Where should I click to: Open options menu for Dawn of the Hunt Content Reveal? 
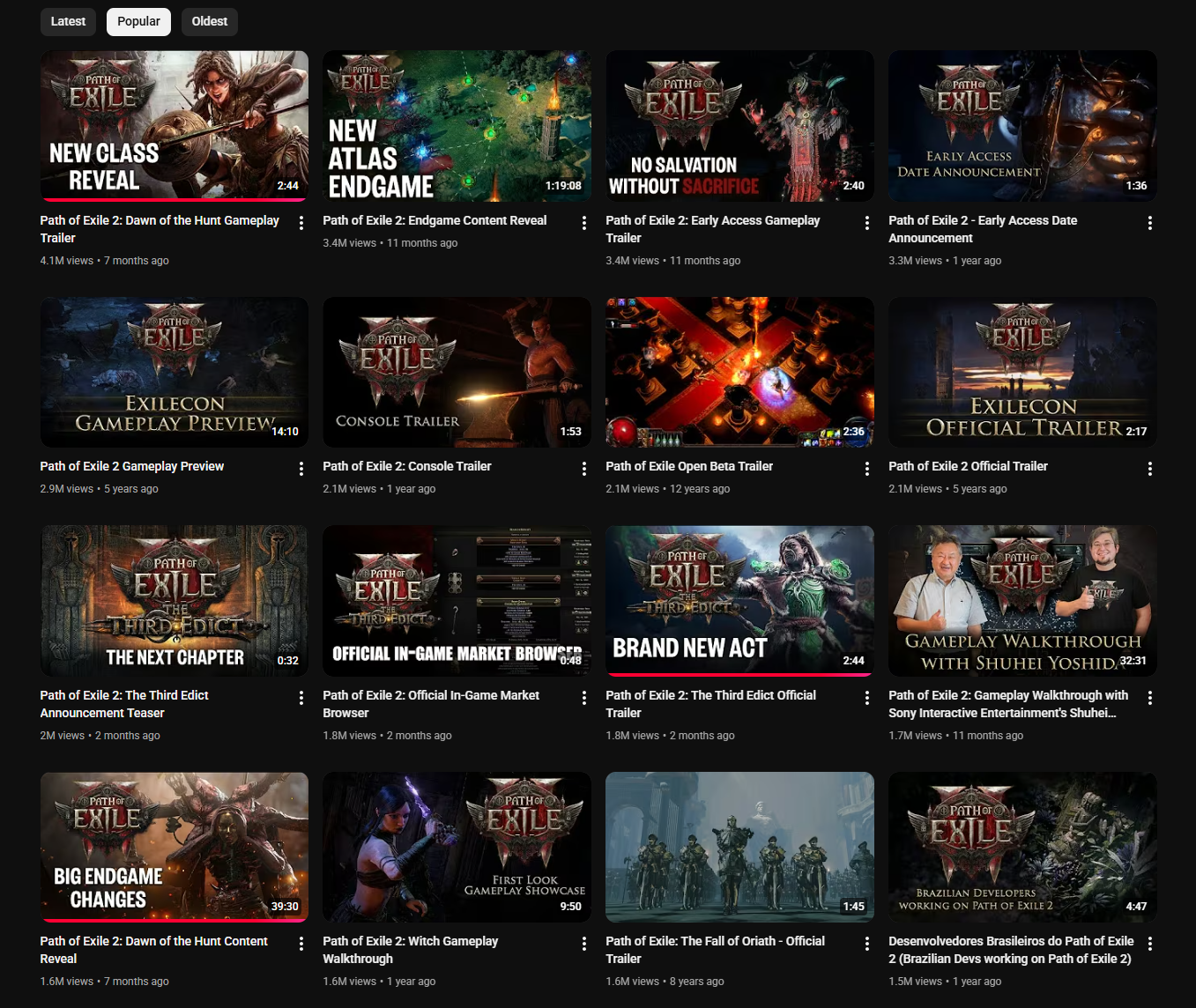coord(301,944)
